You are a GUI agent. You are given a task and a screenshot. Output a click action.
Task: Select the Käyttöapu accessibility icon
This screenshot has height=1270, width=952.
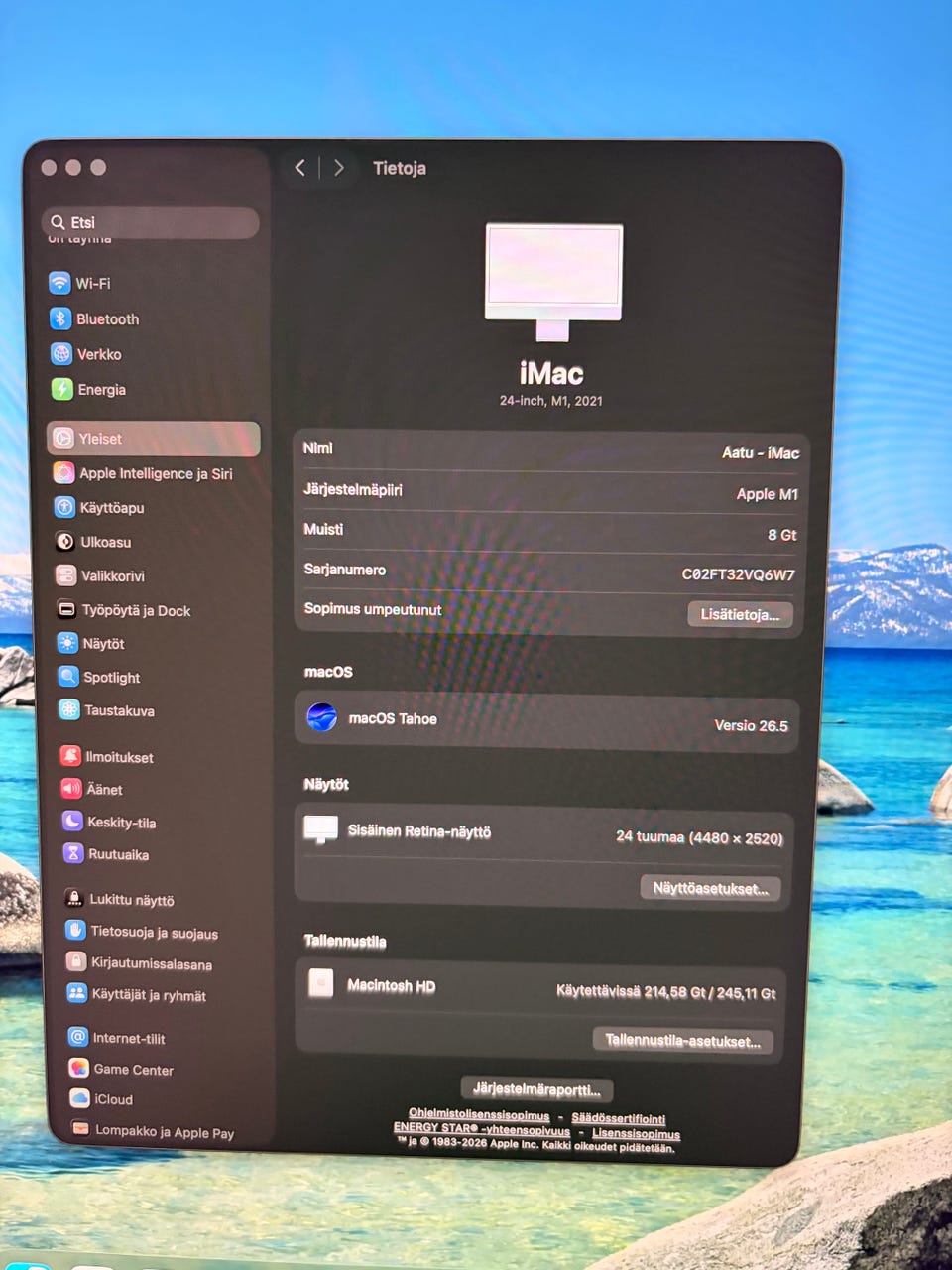coord(64,507)
